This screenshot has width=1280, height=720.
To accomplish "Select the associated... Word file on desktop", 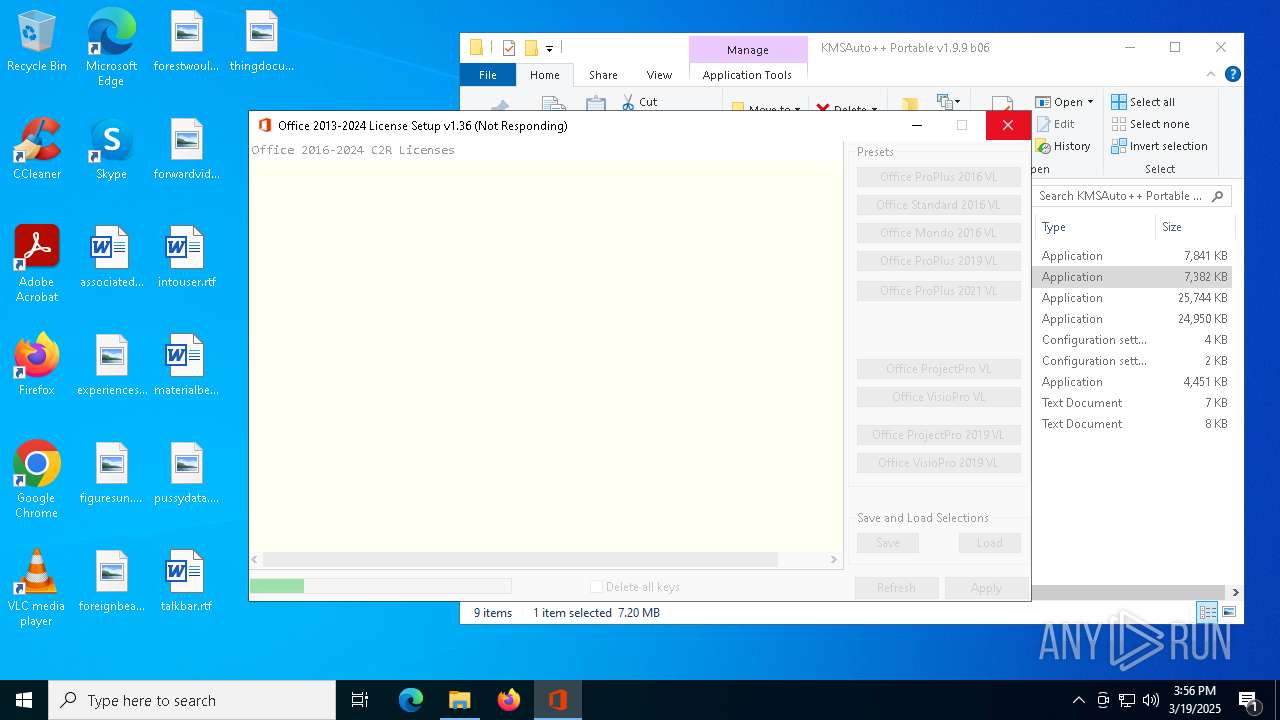I will click(x=111, y=258).
